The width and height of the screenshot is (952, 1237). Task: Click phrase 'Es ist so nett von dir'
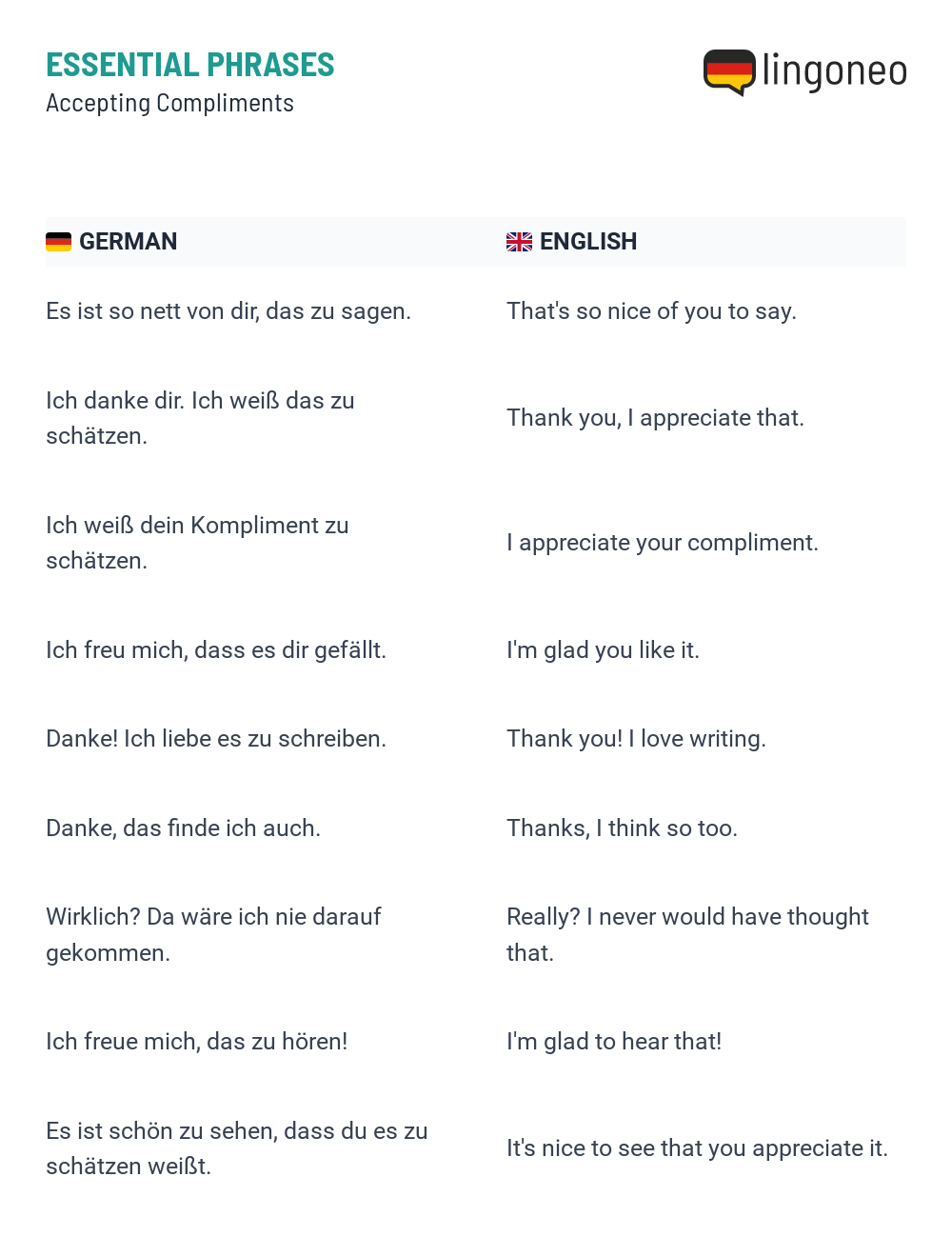151,311
